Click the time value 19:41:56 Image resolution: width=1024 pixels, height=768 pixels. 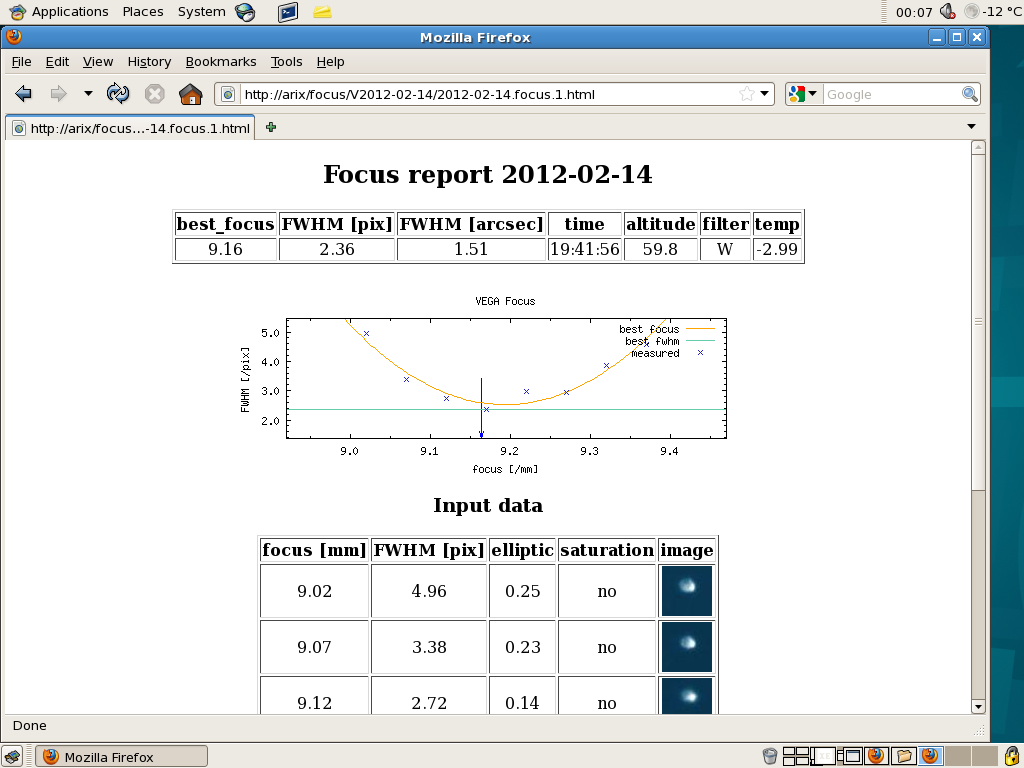tap(584, 249)
